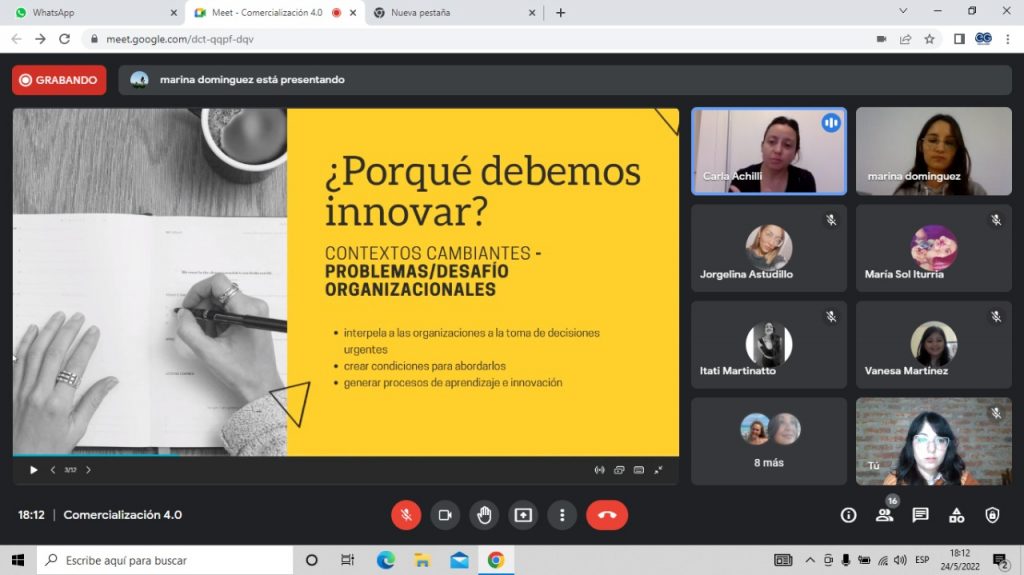Switch to the WhatsApp tab
This screenshot has height=575, width=1024.
[x=90, y=13]
